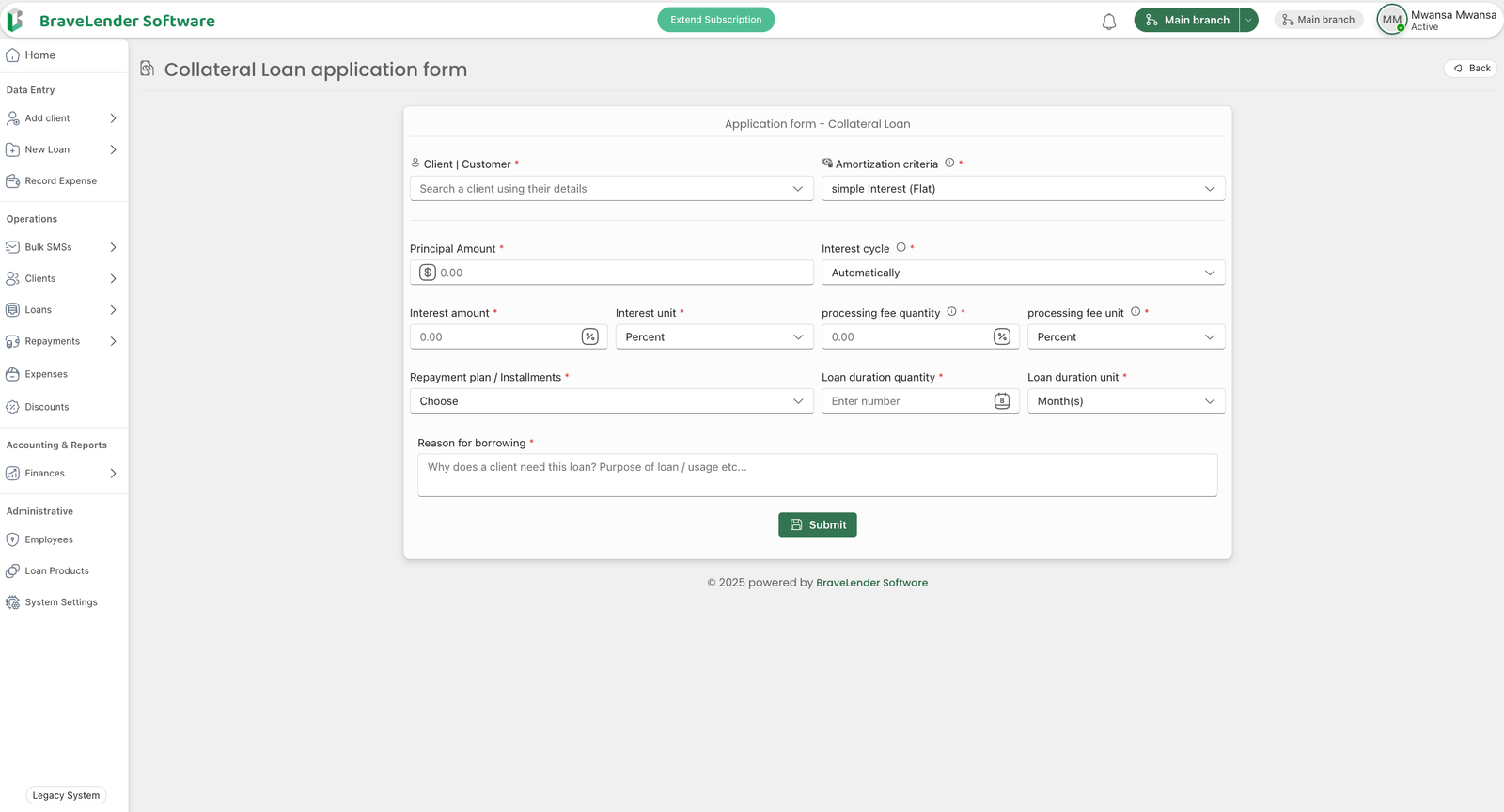Open Loan Products in the sidebar

tap(56, 571)
